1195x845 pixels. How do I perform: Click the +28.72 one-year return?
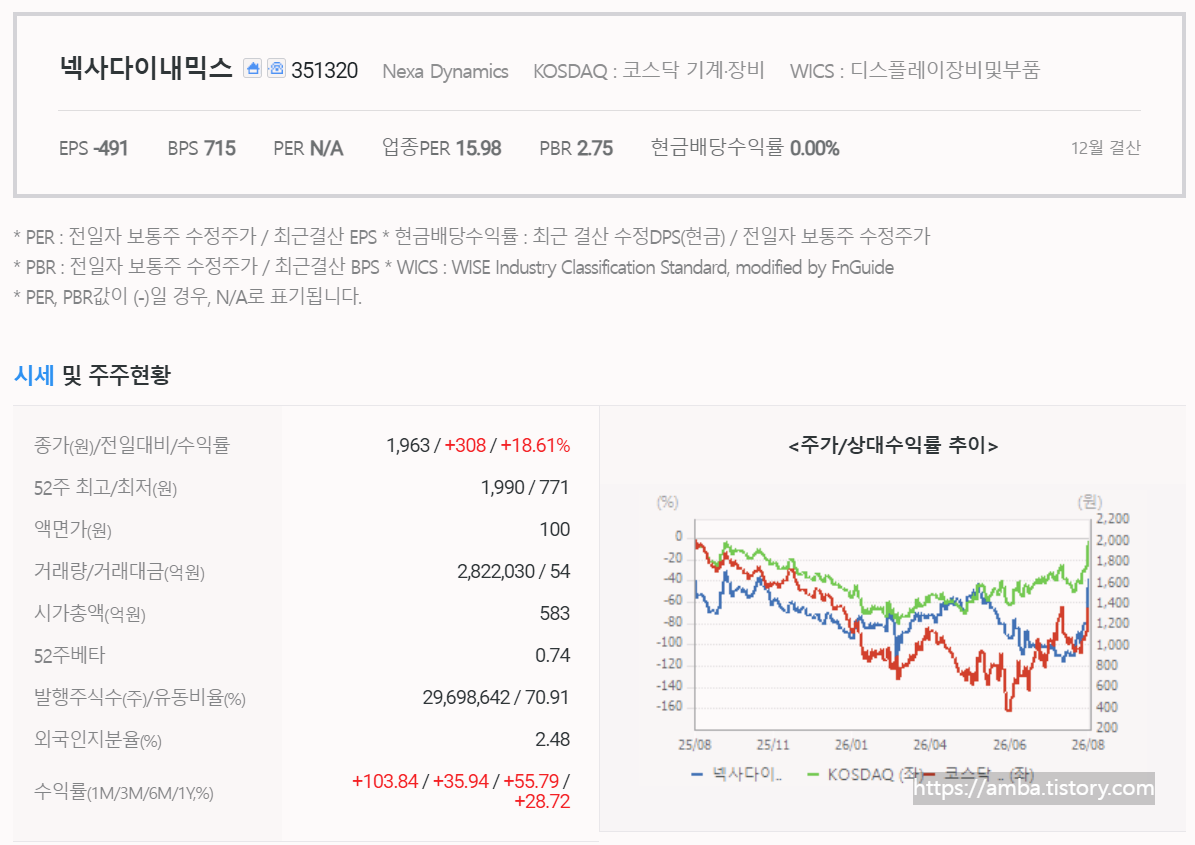542,802
